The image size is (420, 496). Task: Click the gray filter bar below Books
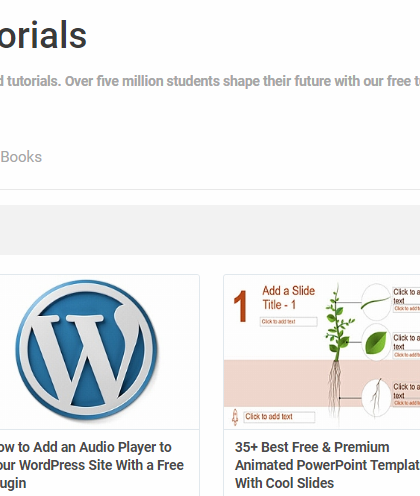pos(210,230)
